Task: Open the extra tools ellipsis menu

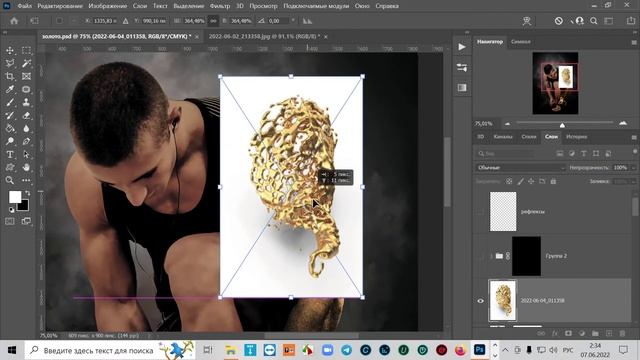Action: tap(26, 180)
